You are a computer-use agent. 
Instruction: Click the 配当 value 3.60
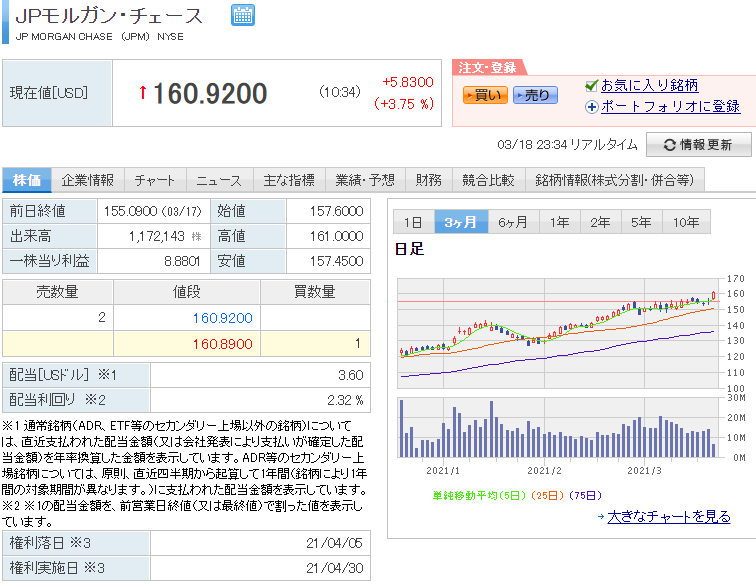(351, 375)
